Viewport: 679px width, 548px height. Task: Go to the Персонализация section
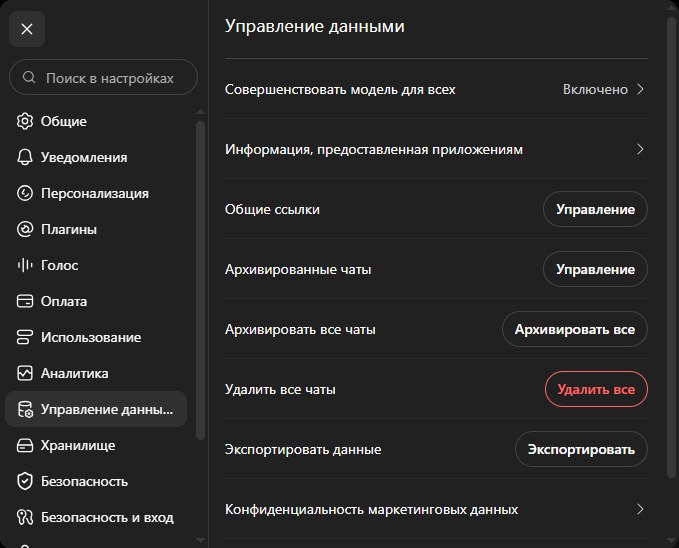click(96, 193)
